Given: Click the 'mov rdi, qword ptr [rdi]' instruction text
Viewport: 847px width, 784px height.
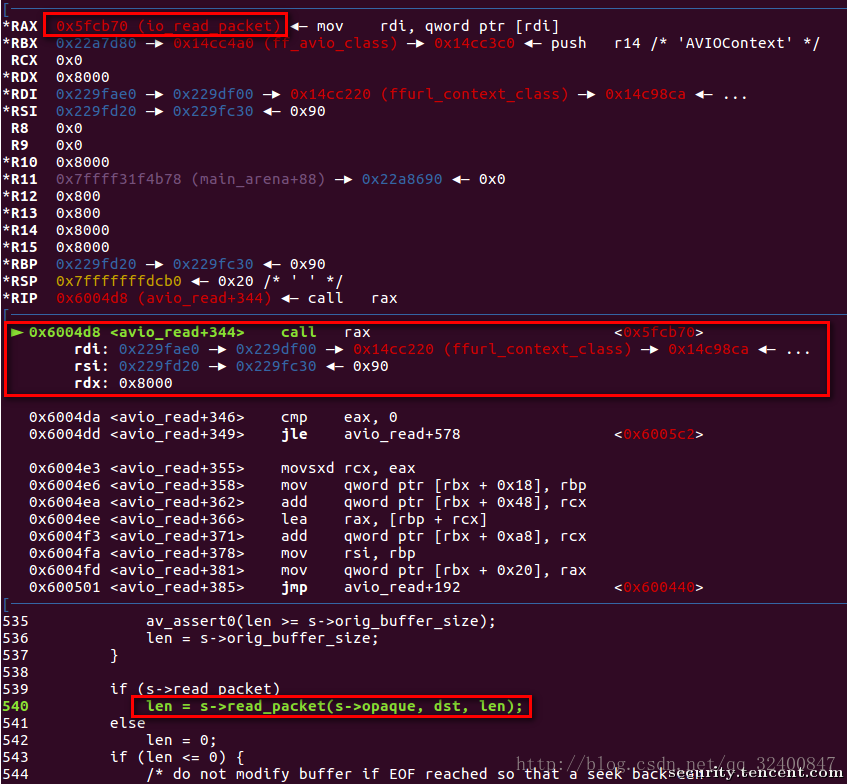Looking at the screenshot, I should click(438, 26).
